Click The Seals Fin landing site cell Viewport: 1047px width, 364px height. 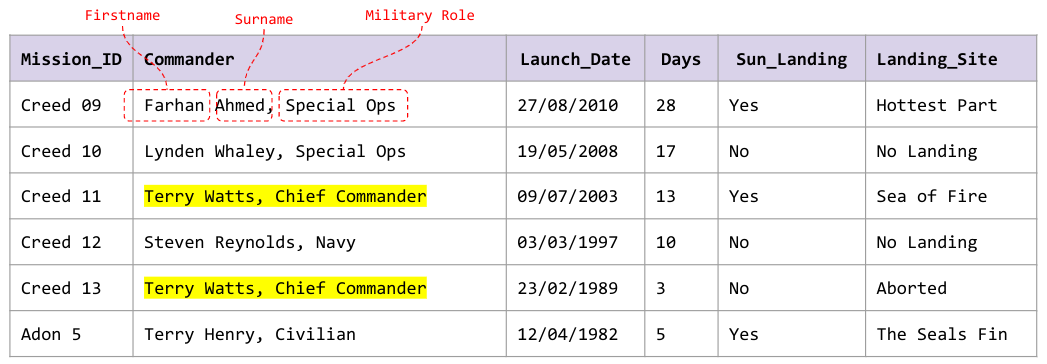(x=951, y=333)
